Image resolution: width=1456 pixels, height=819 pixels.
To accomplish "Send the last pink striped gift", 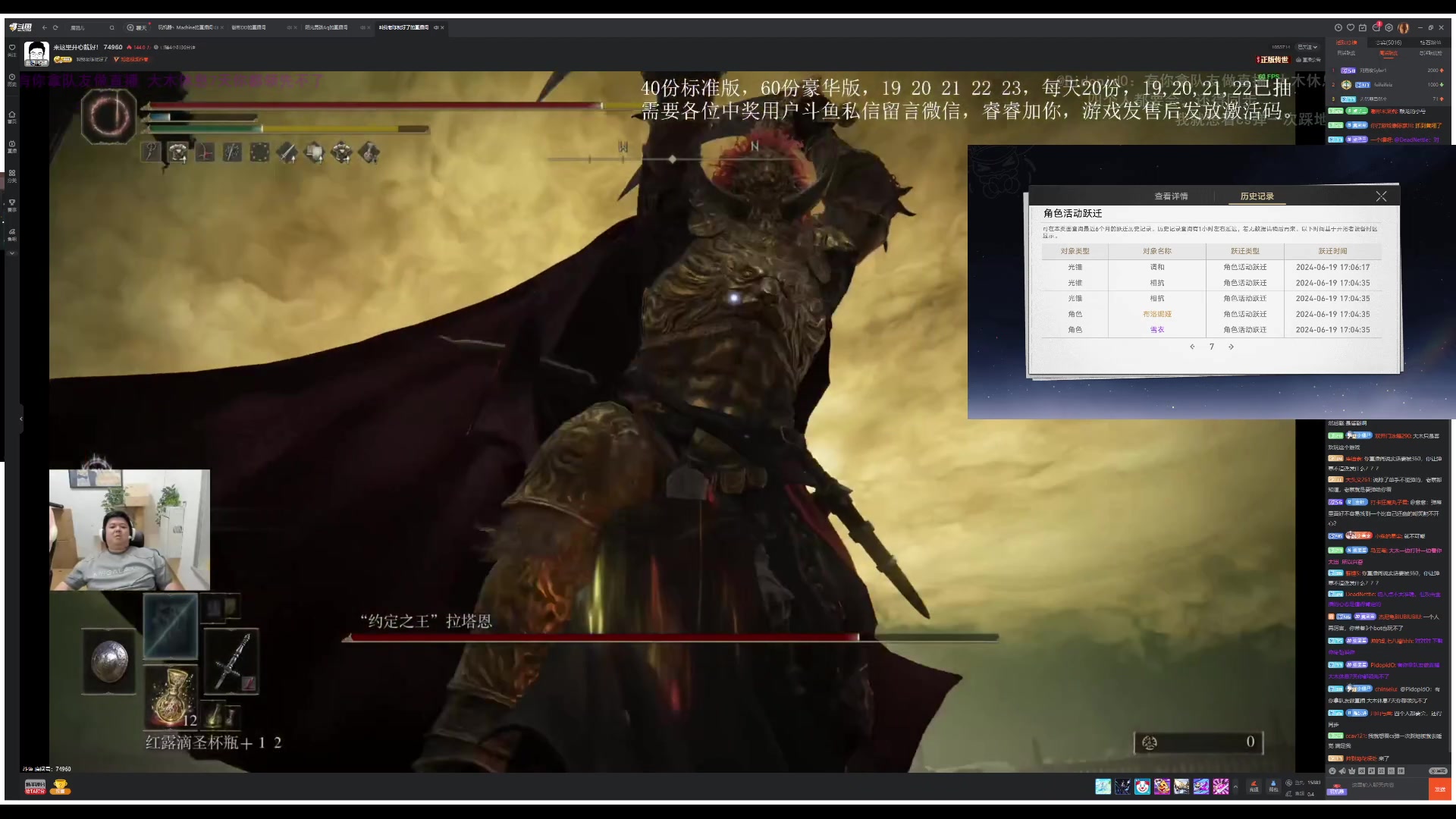I will point(1221,786).
